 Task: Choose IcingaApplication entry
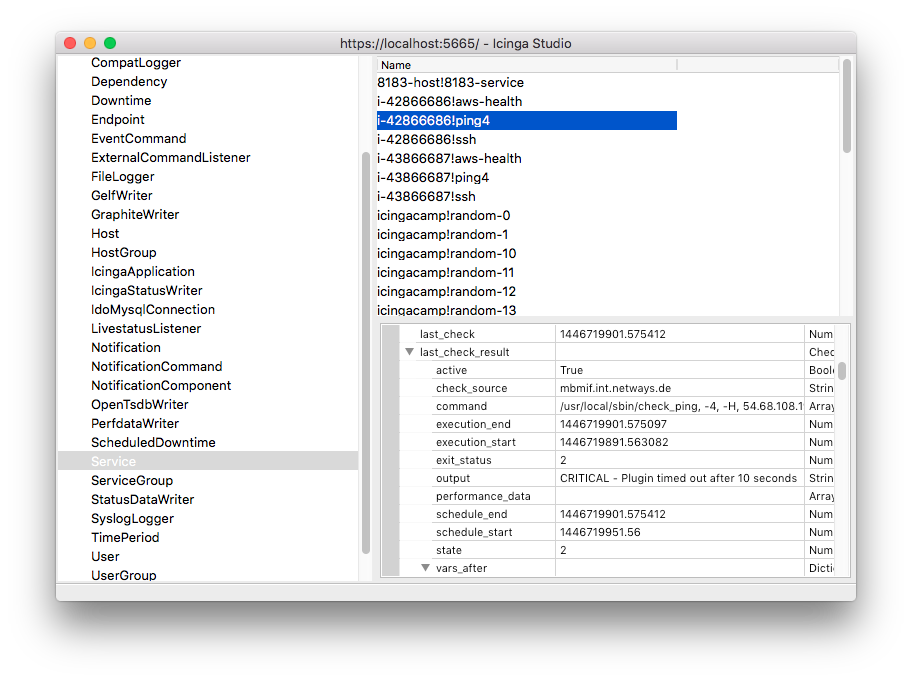point(142,272)
